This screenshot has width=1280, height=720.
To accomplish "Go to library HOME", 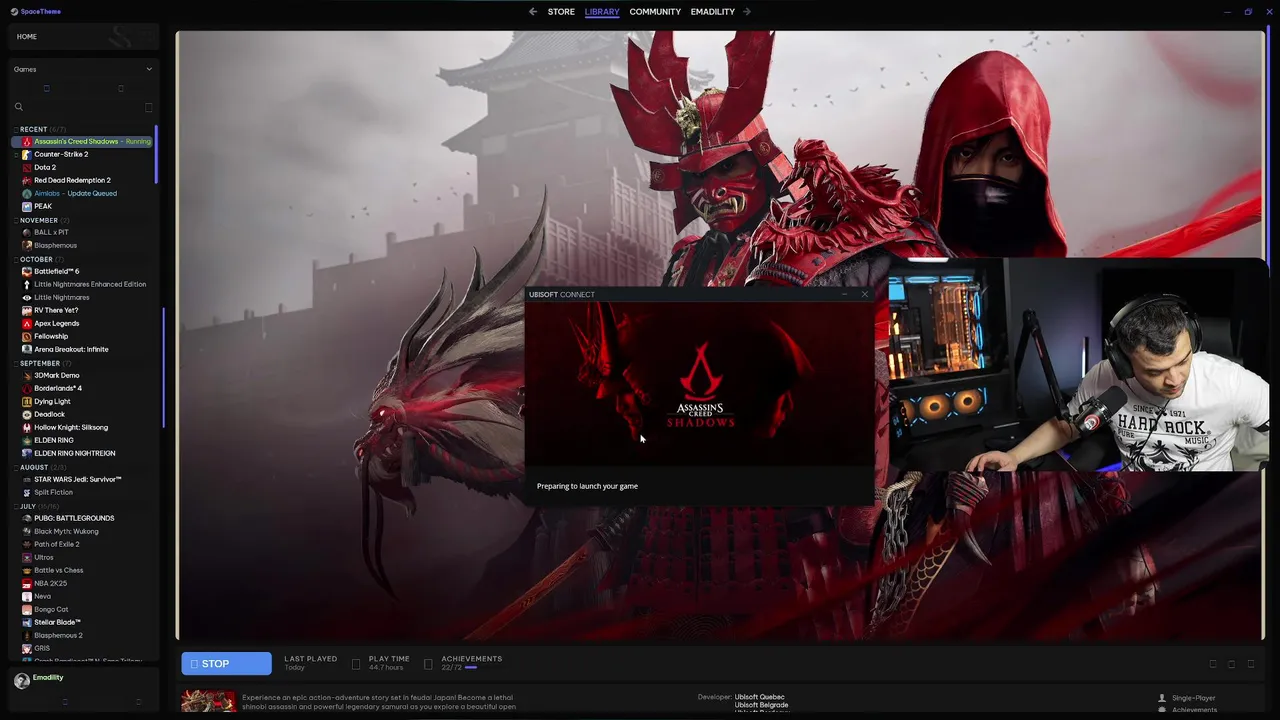I will tap(27, 37).
